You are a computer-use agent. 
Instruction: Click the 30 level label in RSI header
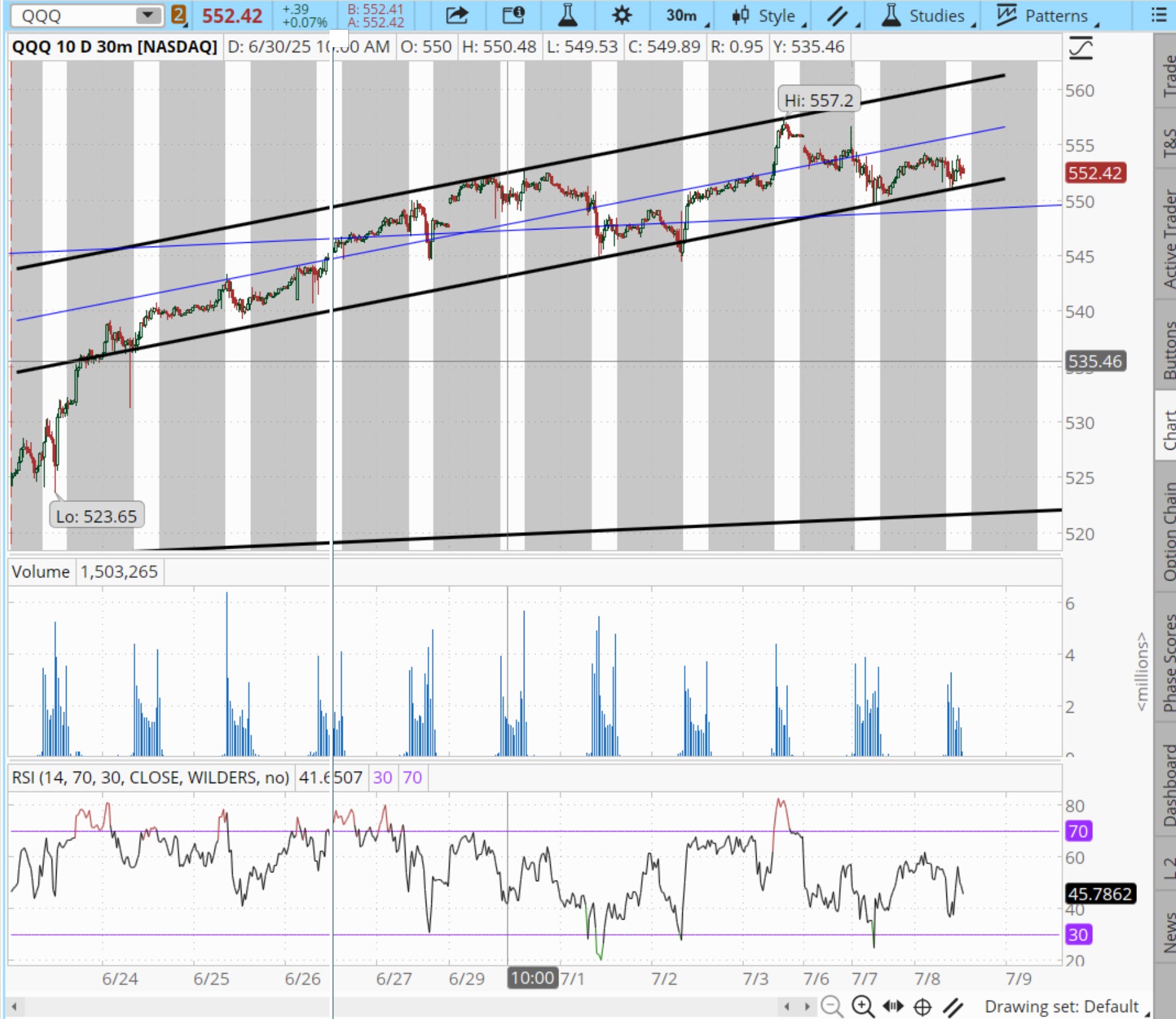382,777
